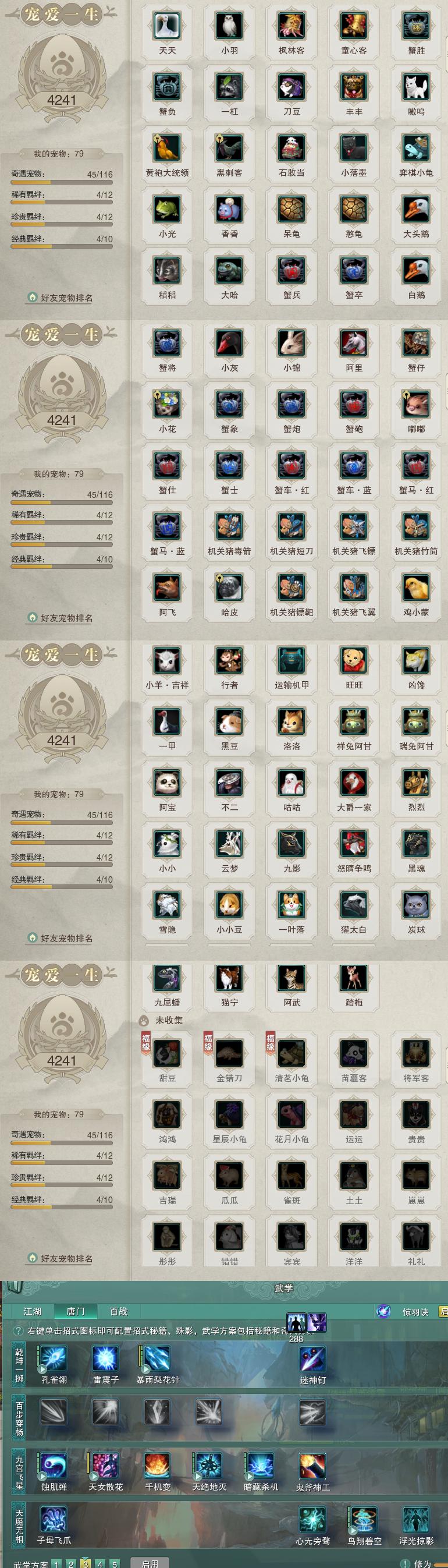This screenshot has width=448, height=1568.
Task: Click the help question mark icon
Action: click(18, 1330)
